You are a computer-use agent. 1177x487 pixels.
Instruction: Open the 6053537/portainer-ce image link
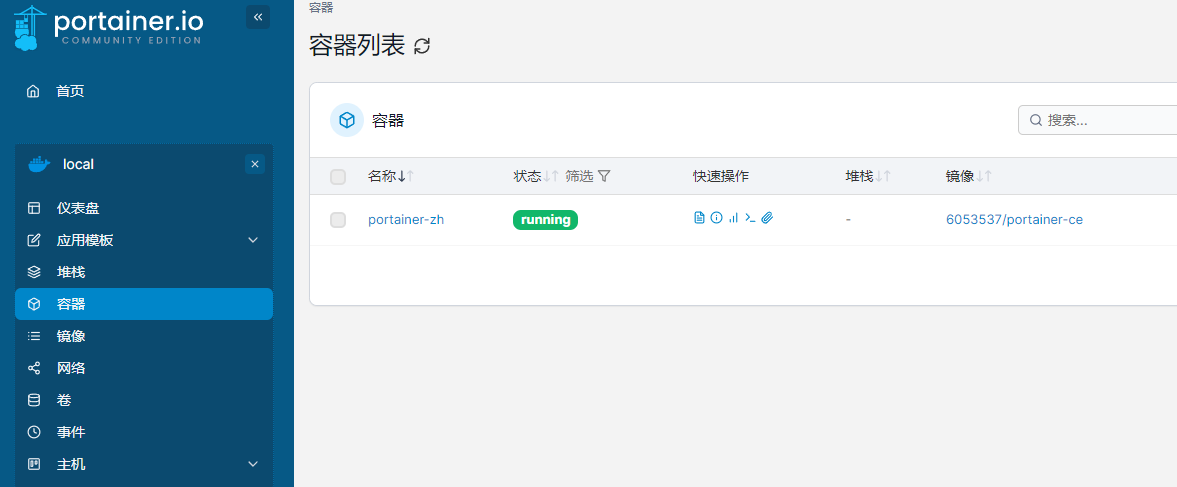1014,220
